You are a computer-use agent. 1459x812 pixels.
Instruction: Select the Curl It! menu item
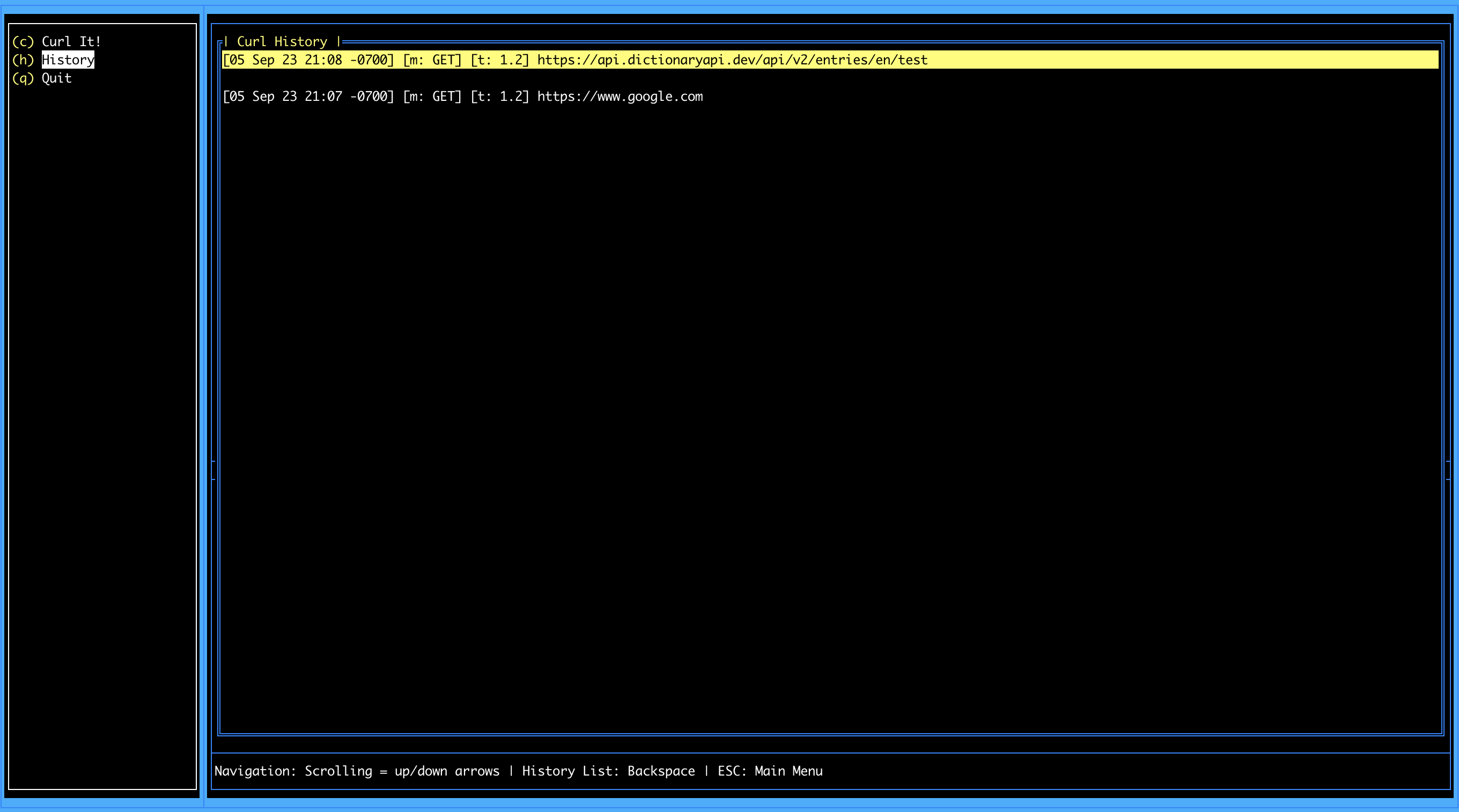click(71, 42)
